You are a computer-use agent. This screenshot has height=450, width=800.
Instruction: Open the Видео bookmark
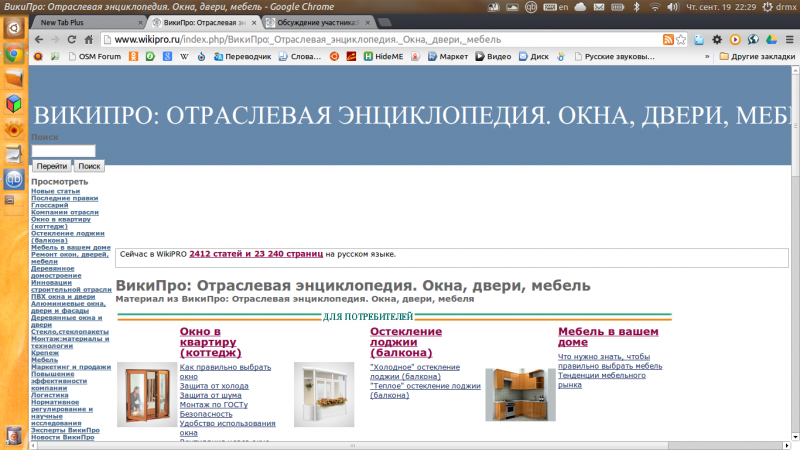coord(493,57)
